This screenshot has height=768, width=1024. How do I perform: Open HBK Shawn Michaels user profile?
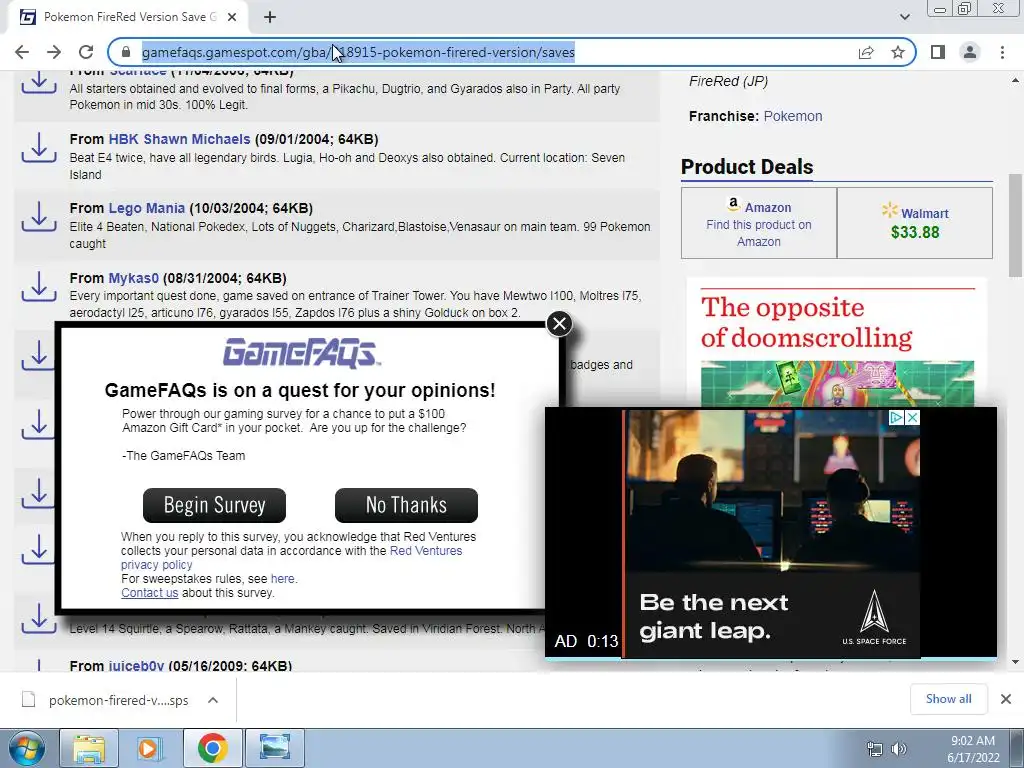(179, 139)
